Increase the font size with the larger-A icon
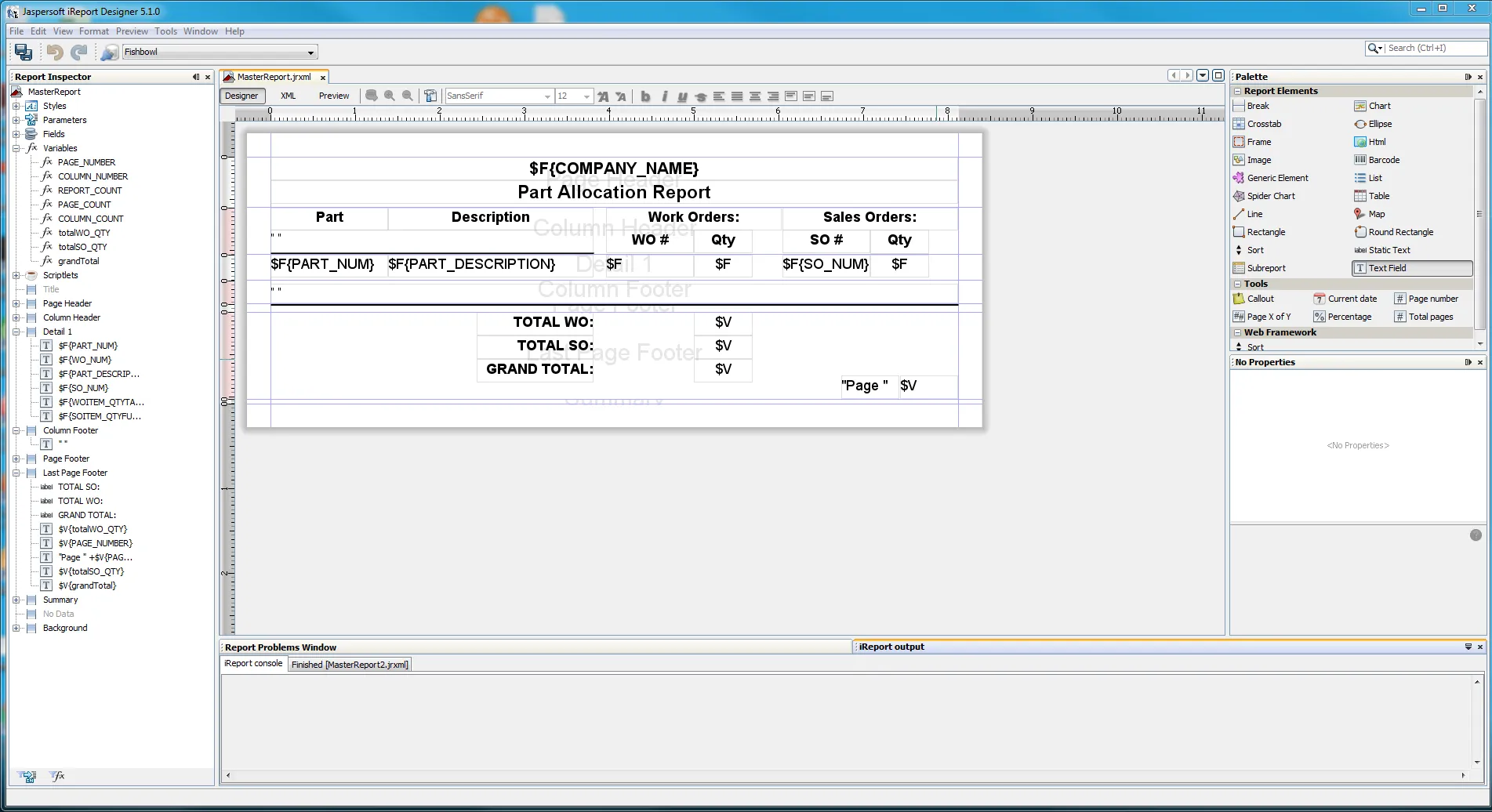Screen dimensions: 1492x812 [x=603, y=96]
